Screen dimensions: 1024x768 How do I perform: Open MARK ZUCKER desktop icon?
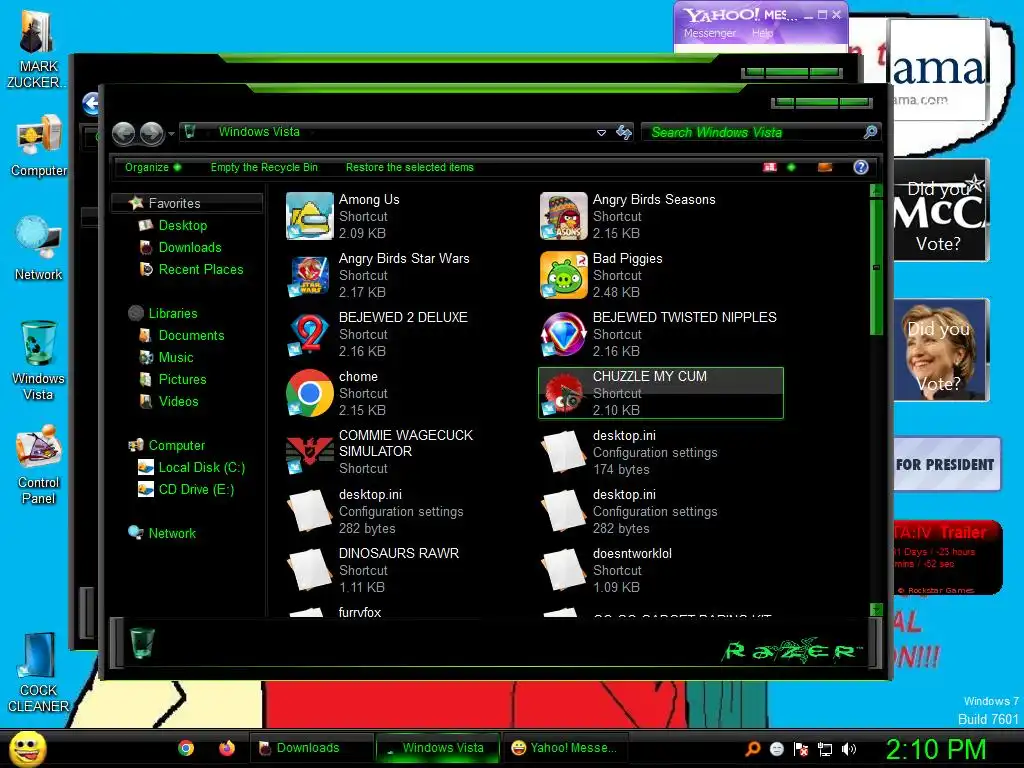pos(37,49)
